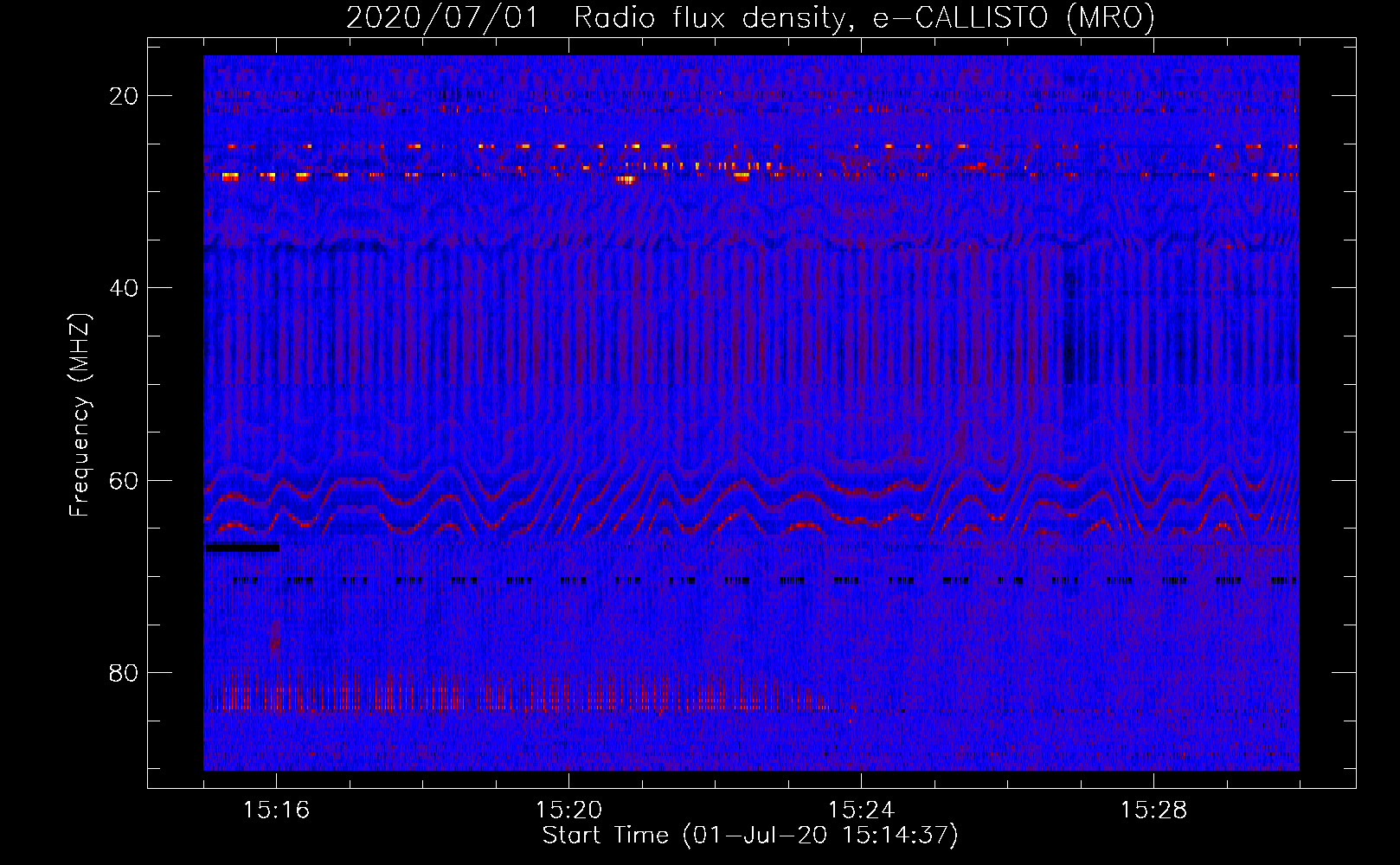1400x865 pixels.
Task: Click the '40' frequency tick label
Action: (x=124, y=288)
